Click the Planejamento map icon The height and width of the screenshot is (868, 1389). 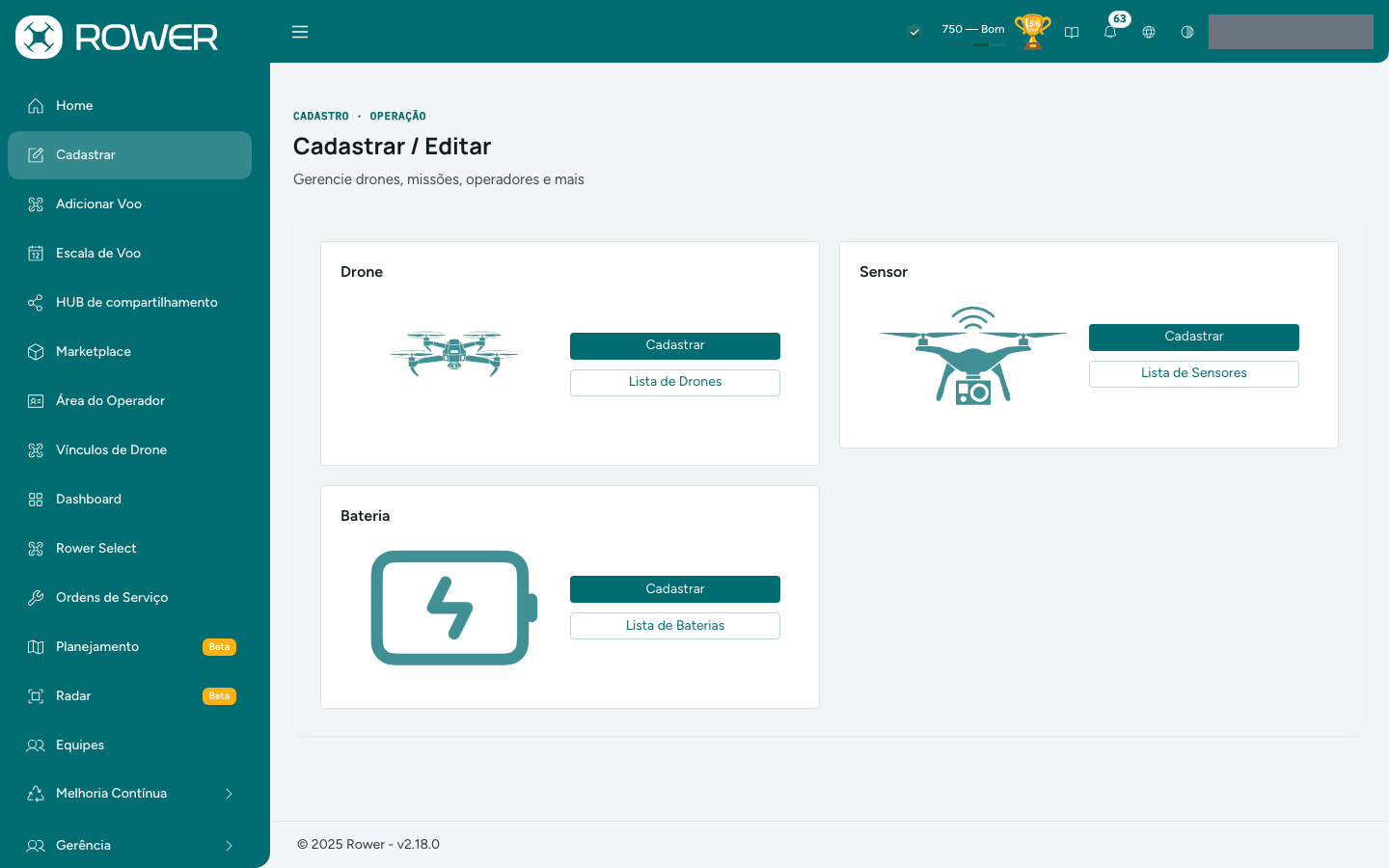(x=36, y=647)
